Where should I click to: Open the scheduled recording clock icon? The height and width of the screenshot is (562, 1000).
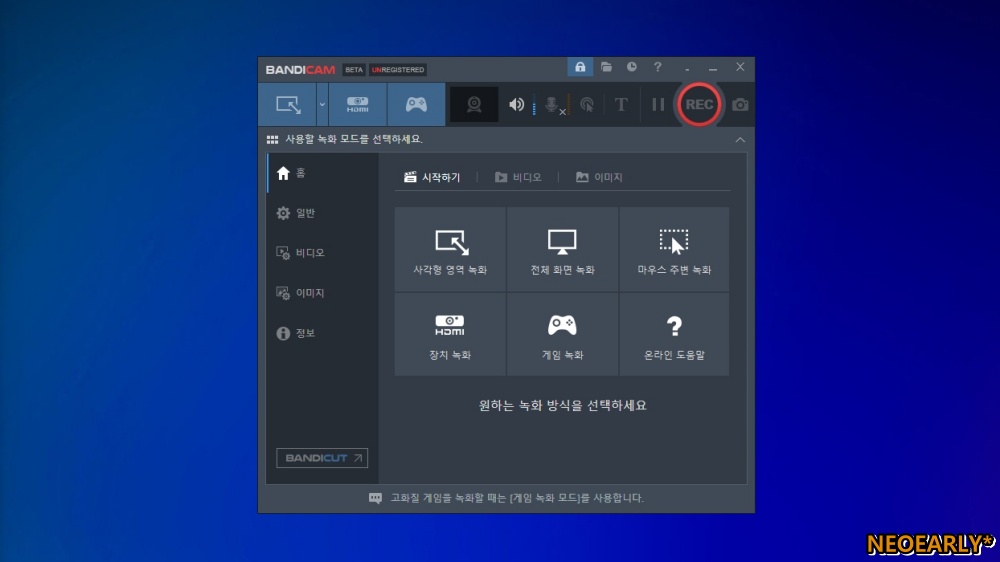pyautogui.click(x=631, y=67)
